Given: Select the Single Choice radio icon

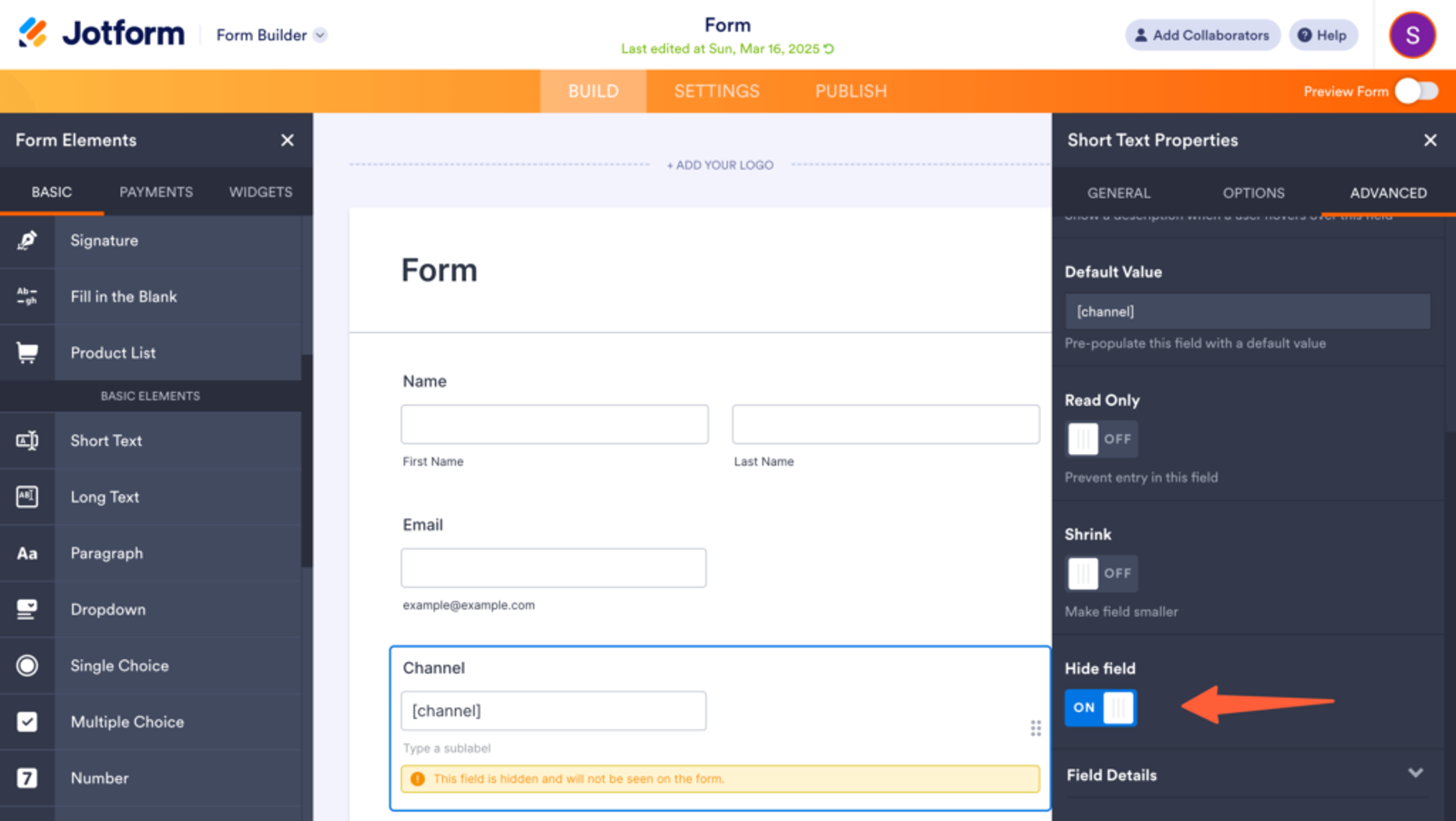Looking at the screenshot, I should click(x=27, y=665).
